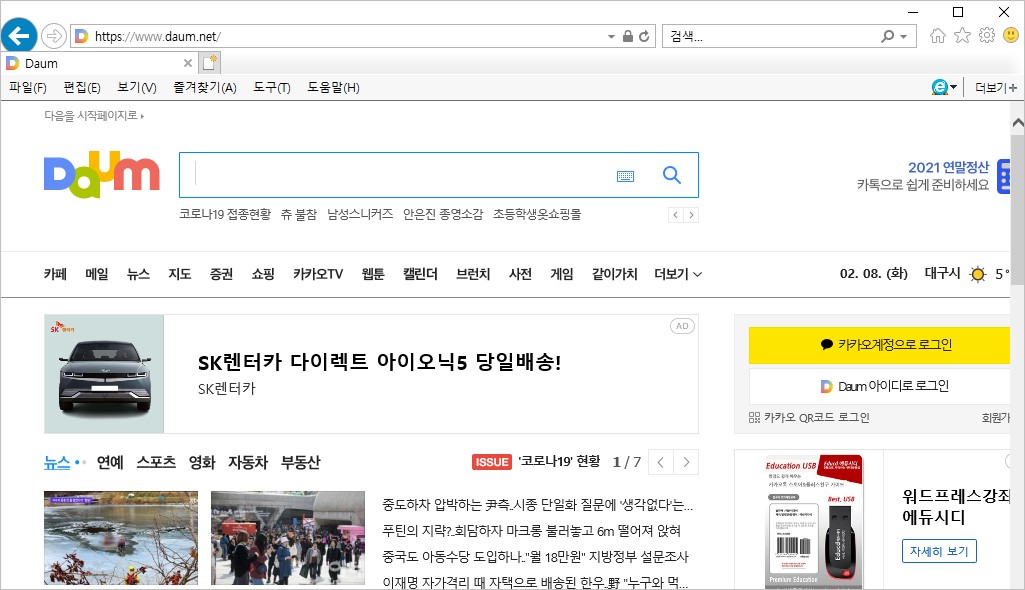Click the 더보기+ command bar button
This screenshot has height=590, width=1025.
pyautogui.click(x=996, y=88)
